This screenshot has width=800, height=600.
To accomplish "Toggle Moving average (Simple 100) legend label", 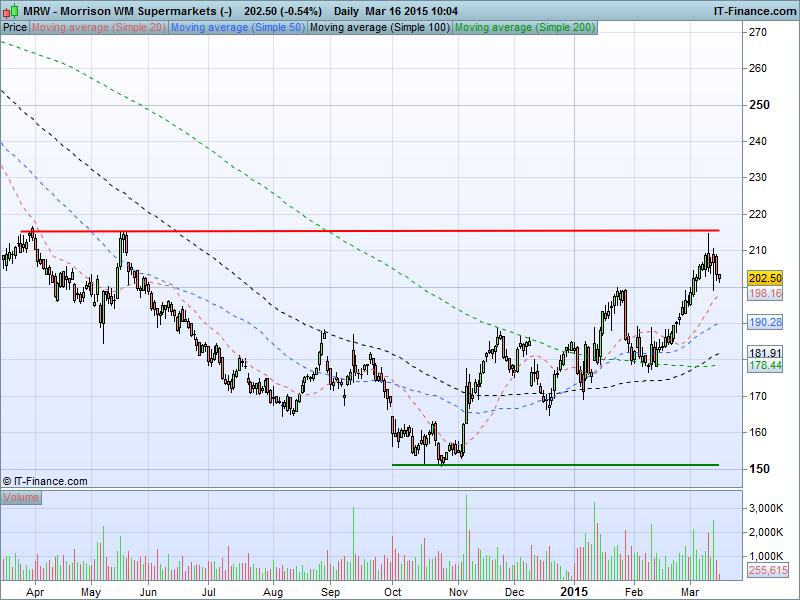I will tap(379, 28).
